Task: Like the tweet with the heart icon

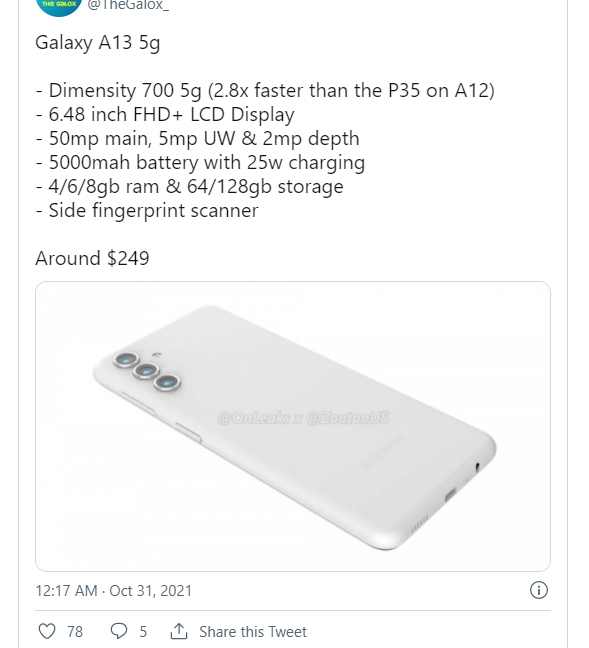Action: pos(47,631)
